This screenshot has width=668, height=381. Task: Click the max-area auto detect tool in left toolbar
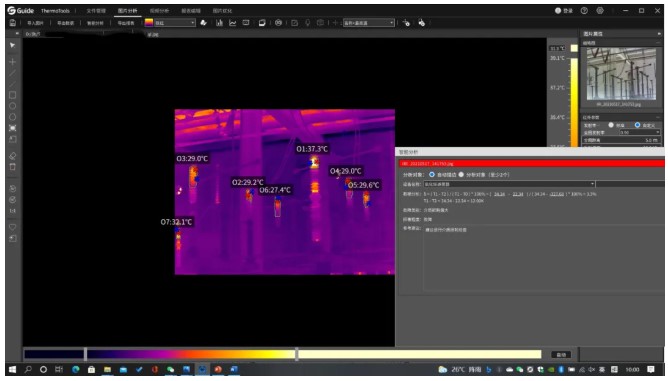[x=12, y=128]
